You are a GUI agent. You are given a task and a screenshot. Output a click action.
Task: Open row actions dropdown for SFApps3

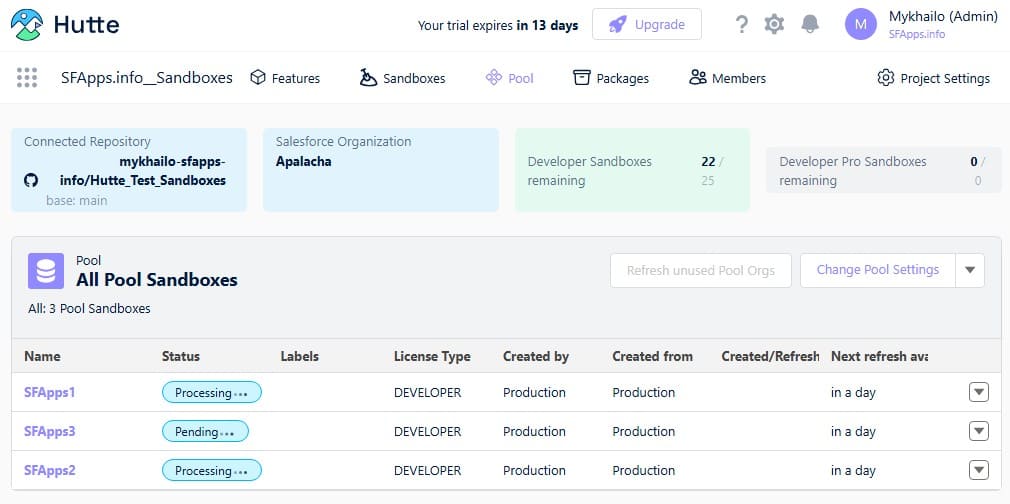[x=978, y=431]
